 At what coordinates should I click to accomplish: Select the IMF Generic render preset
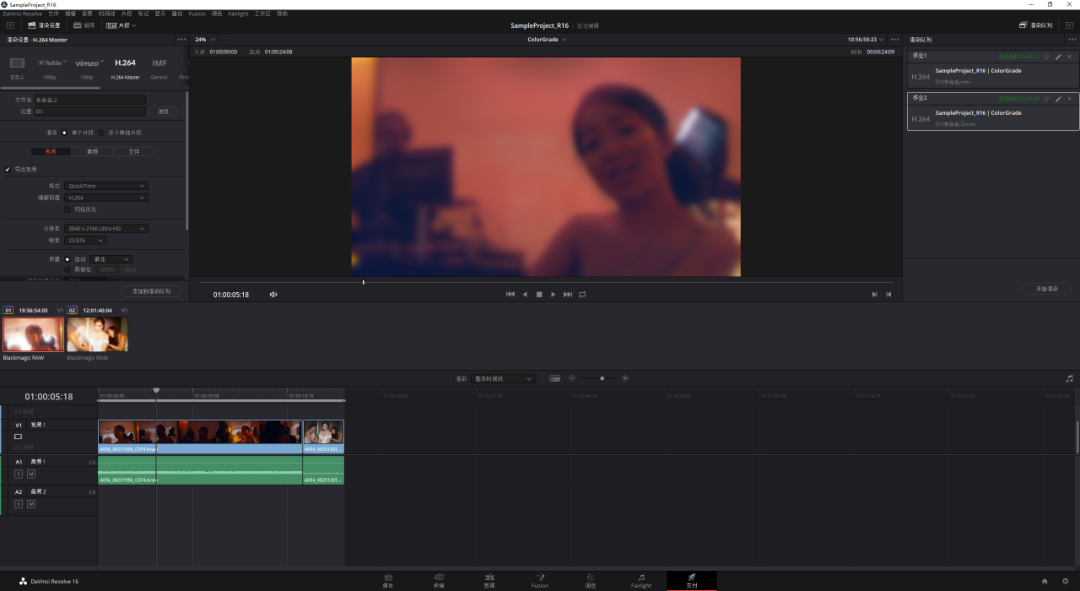[159, 68]
